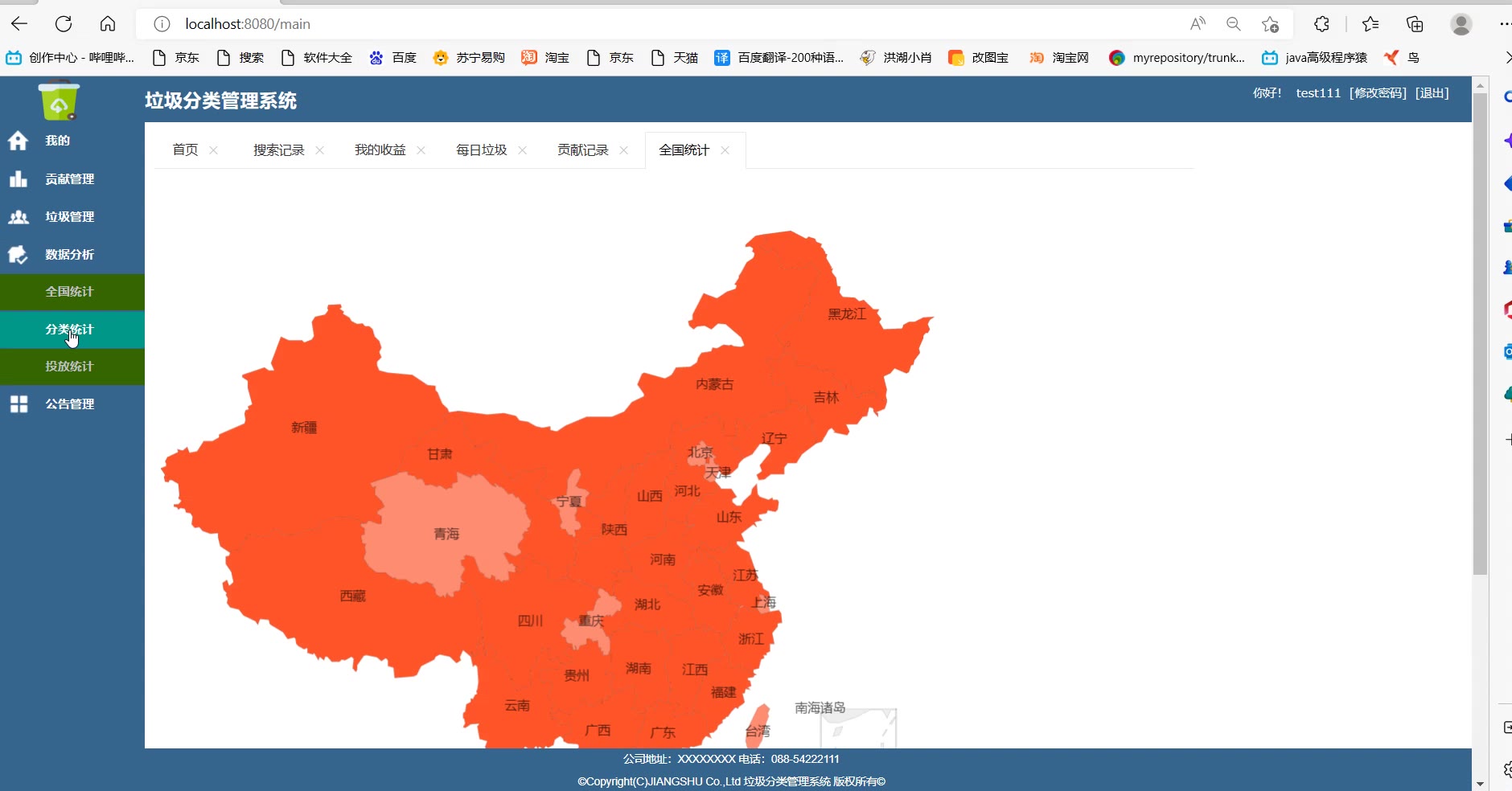Add this page to favorites star icon
The image size is (1512, 791).
1271,24
